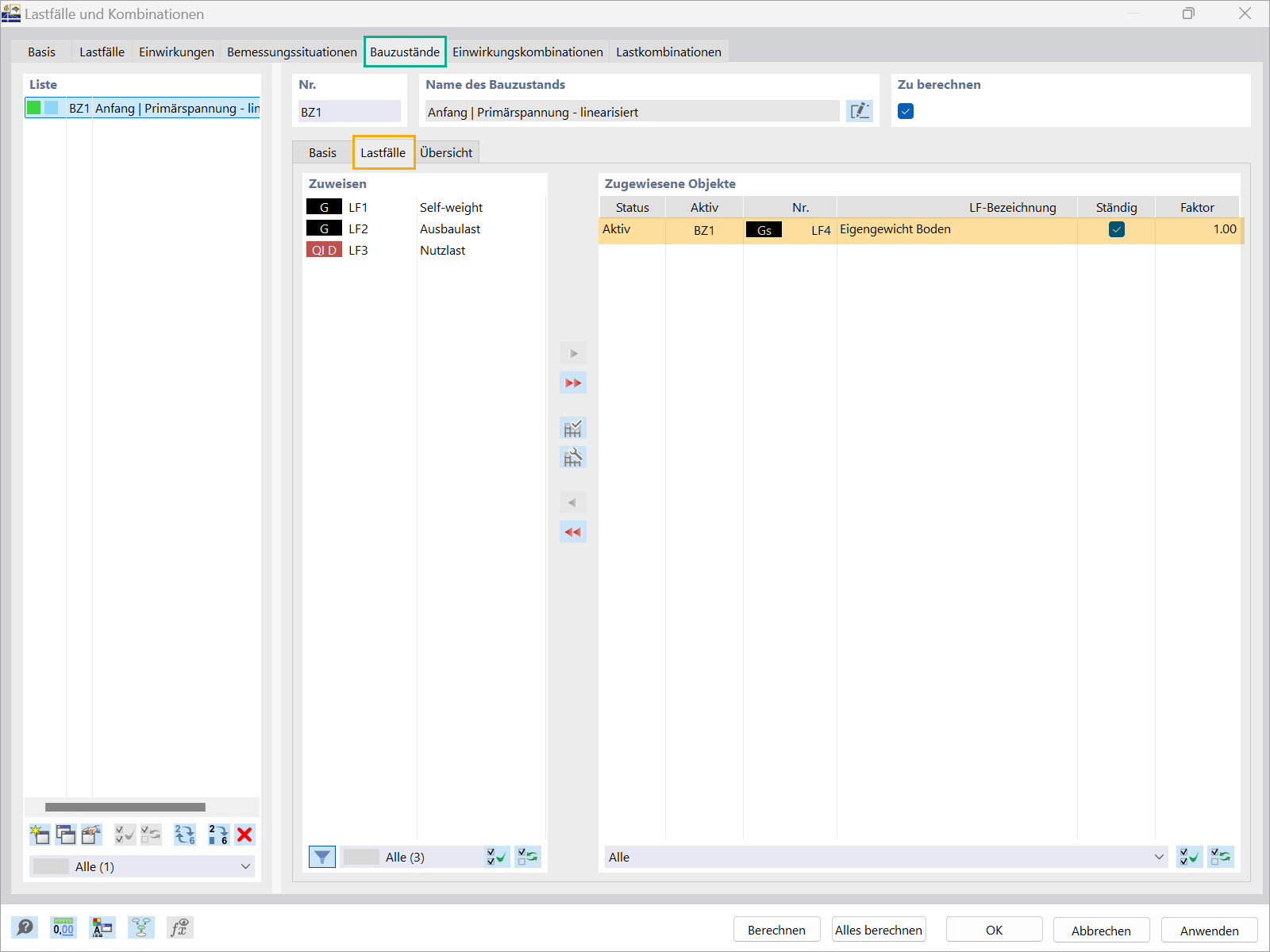The image size is (1270, 952).
Task: Edit construction stage name via pencil icon
Action: coord(860,111)
